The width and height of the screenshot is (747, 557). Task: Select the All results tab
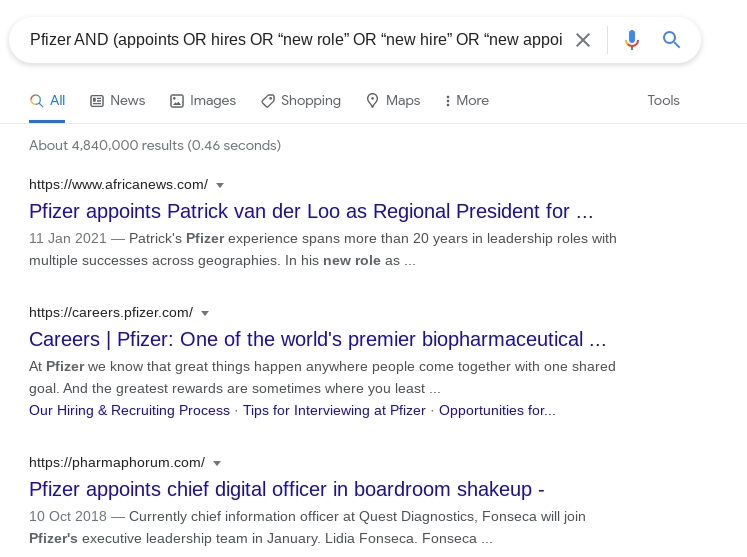coord(48,100)
